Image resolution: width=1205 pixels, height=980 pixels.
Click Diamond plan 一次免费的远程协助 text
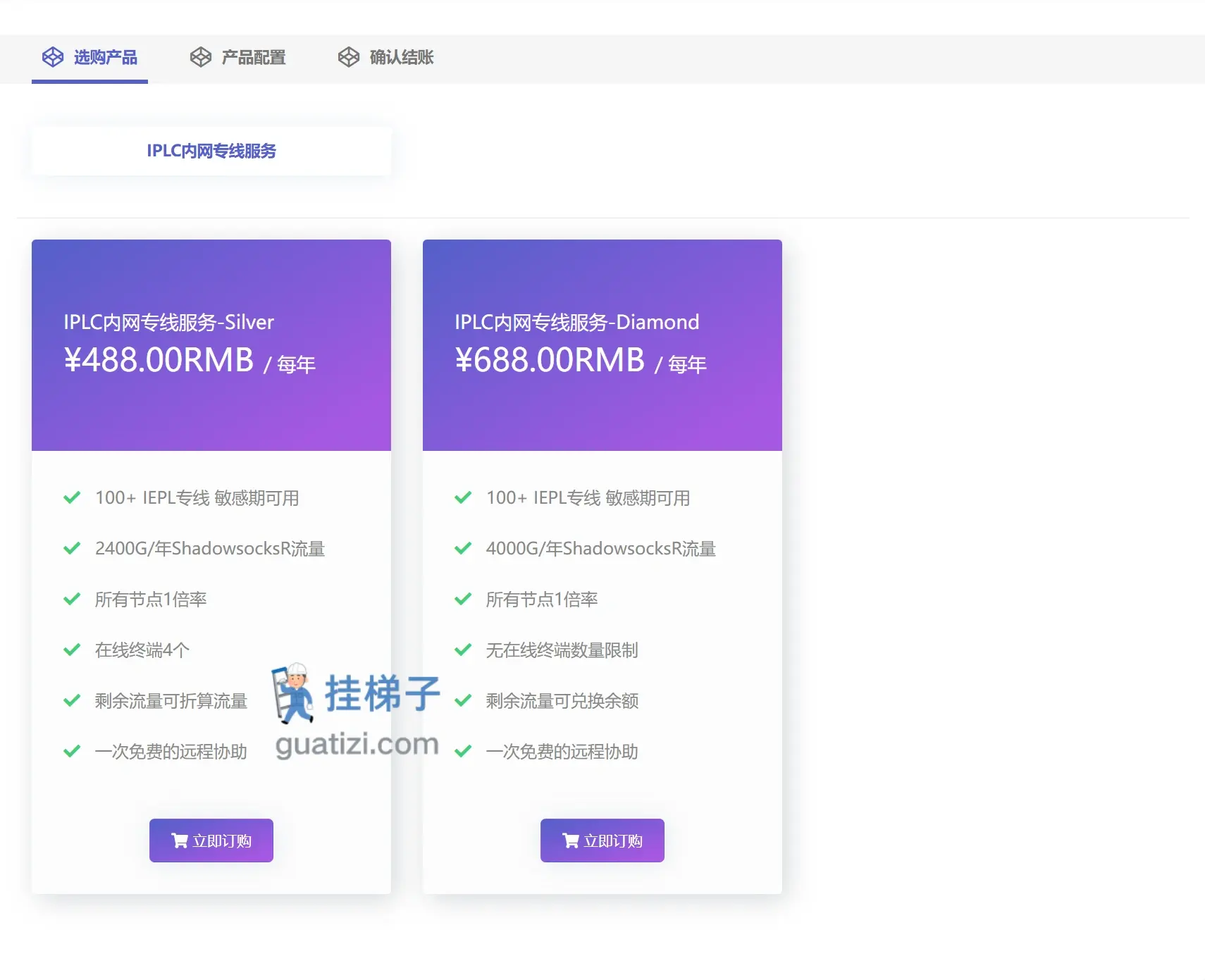(x=562, y=752)
